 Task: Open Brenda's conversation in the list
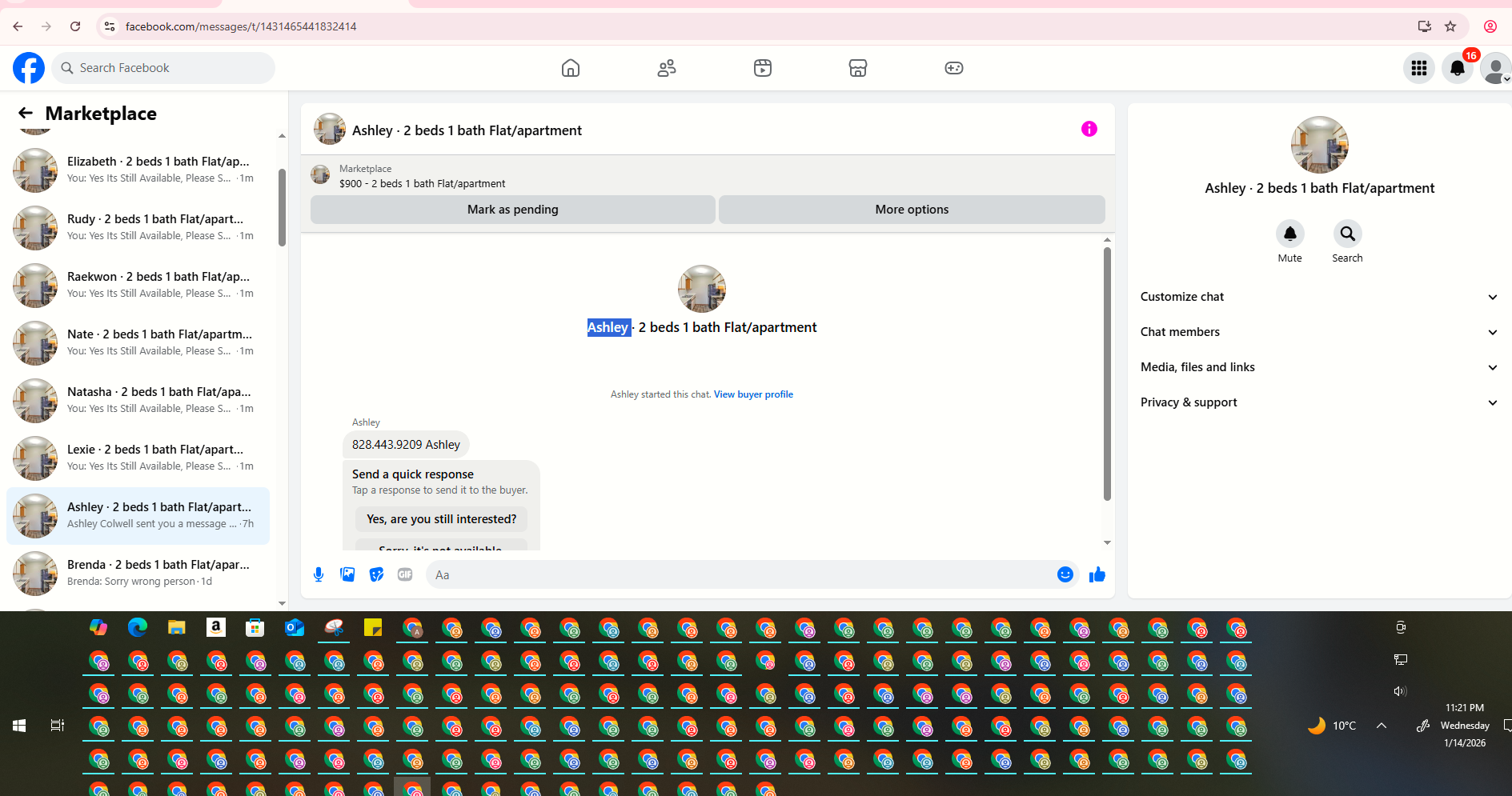138,573
